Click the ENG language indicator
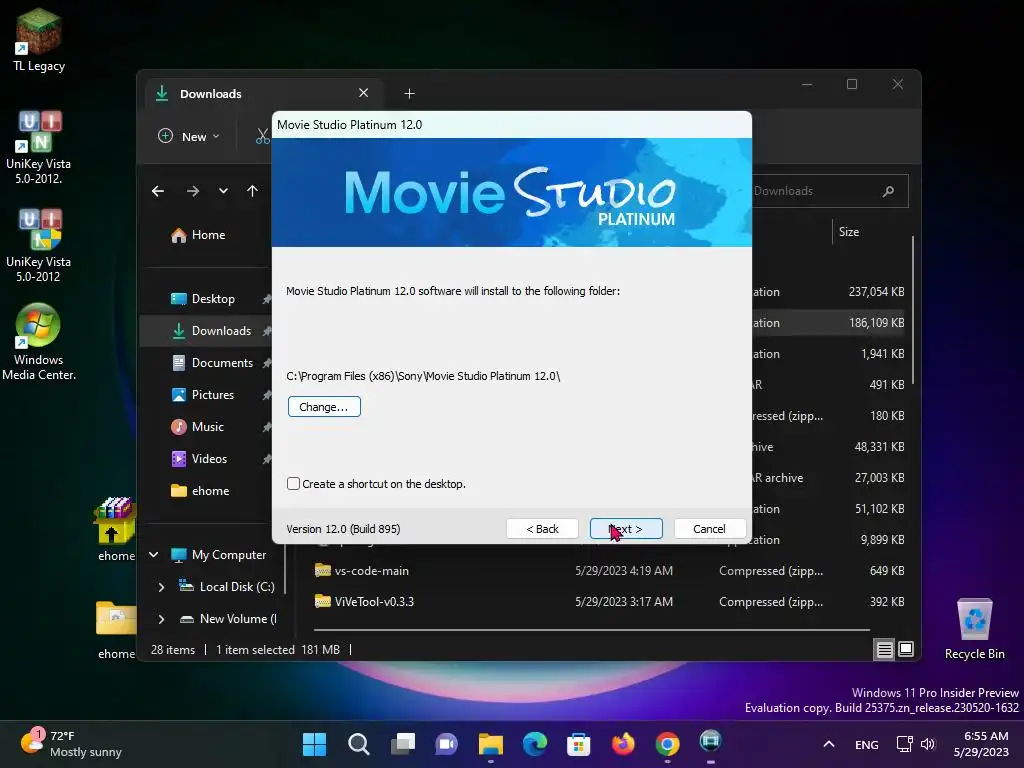The width and height of the screenshot is (1024, 768). [867, 745]
